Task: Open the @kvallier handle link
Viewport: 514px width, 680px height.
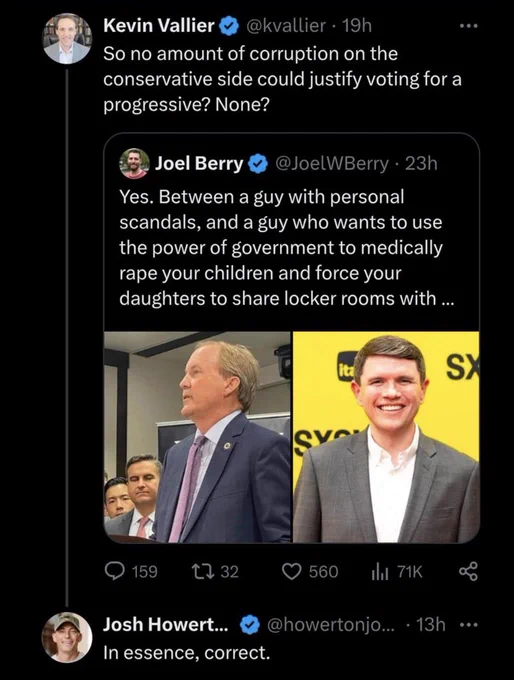Action: click(286, 26)
